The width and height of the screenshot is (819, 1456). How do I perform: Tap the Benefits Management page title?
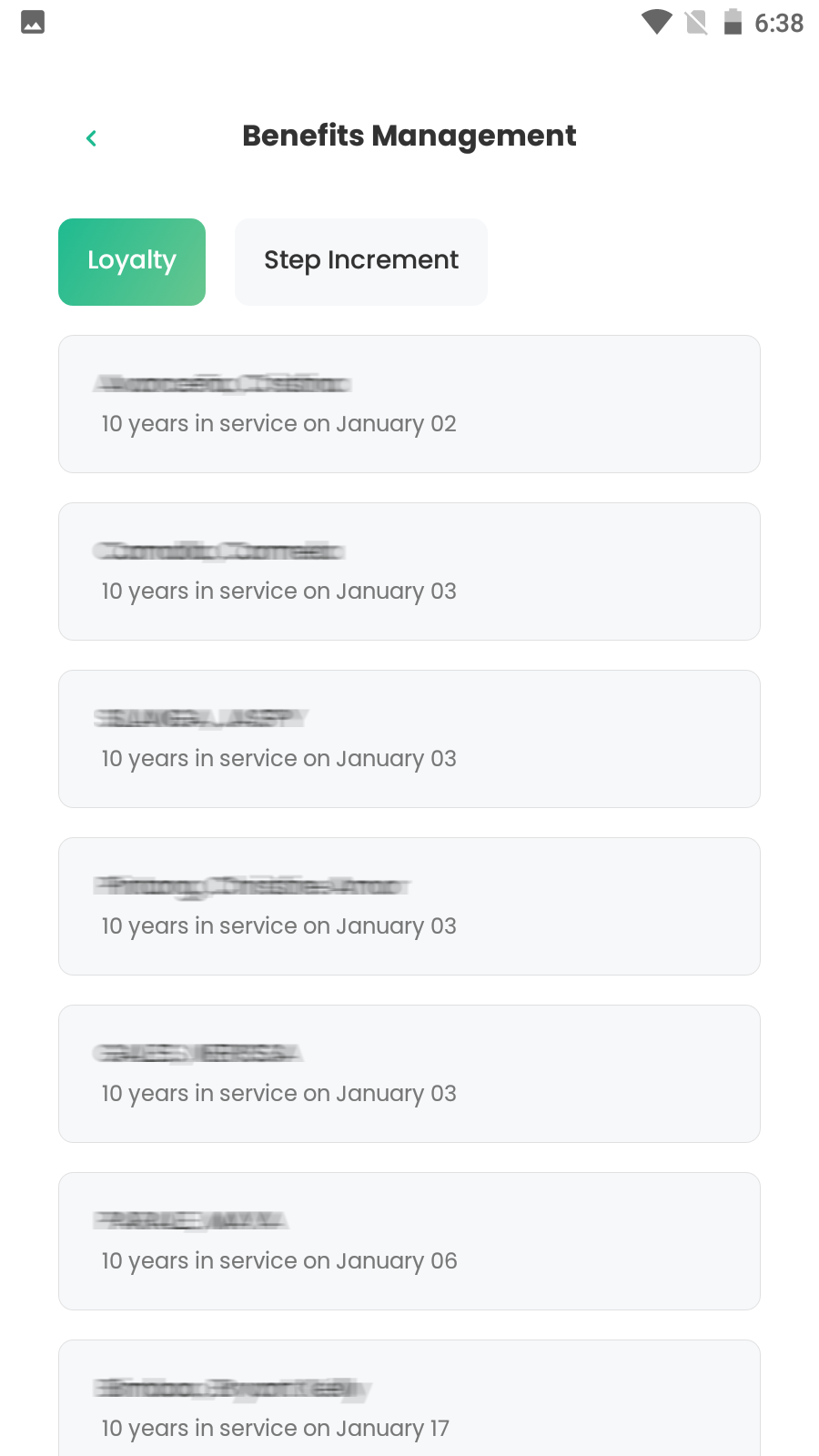pos(409,136)
